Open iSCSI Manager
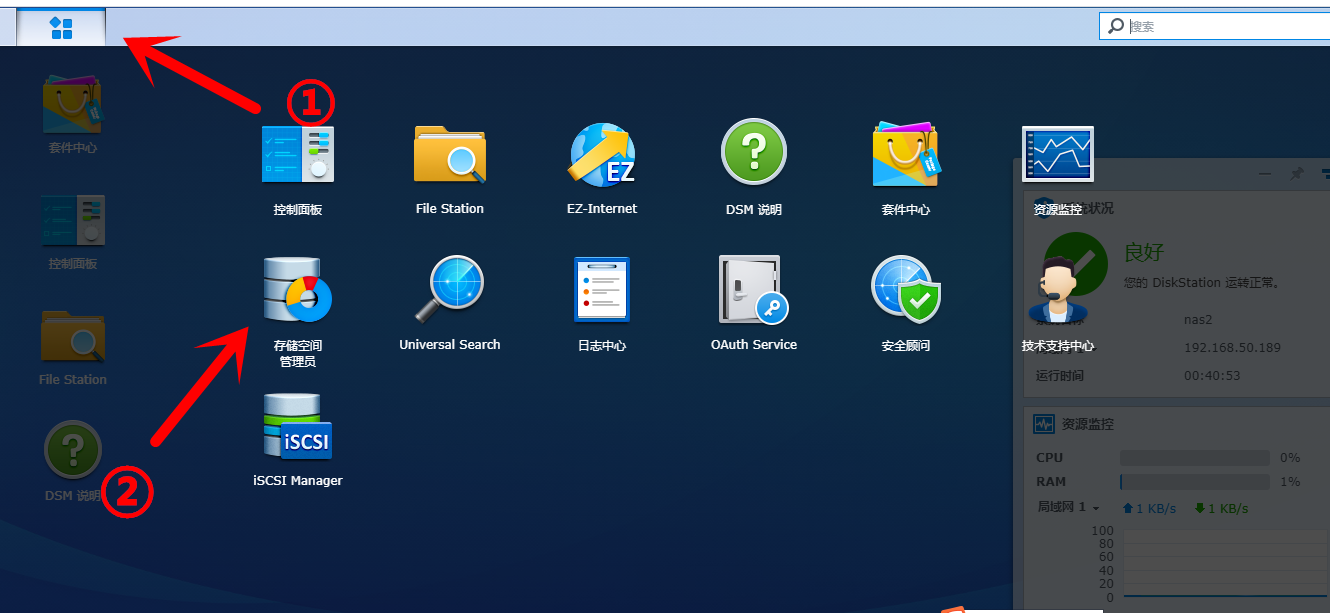 [x=297, y=428]
